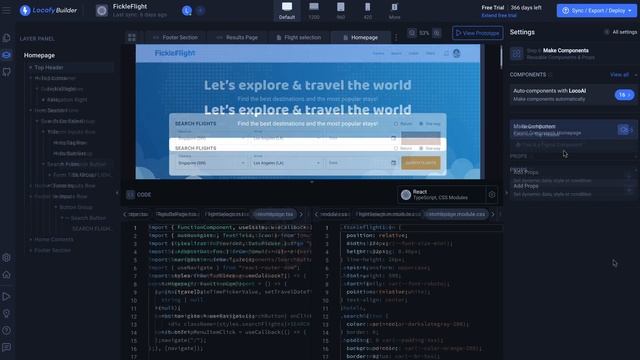640x360 pixels.
Task: Open the FickleFlight project avatar icon
Action: coord(102,11)
